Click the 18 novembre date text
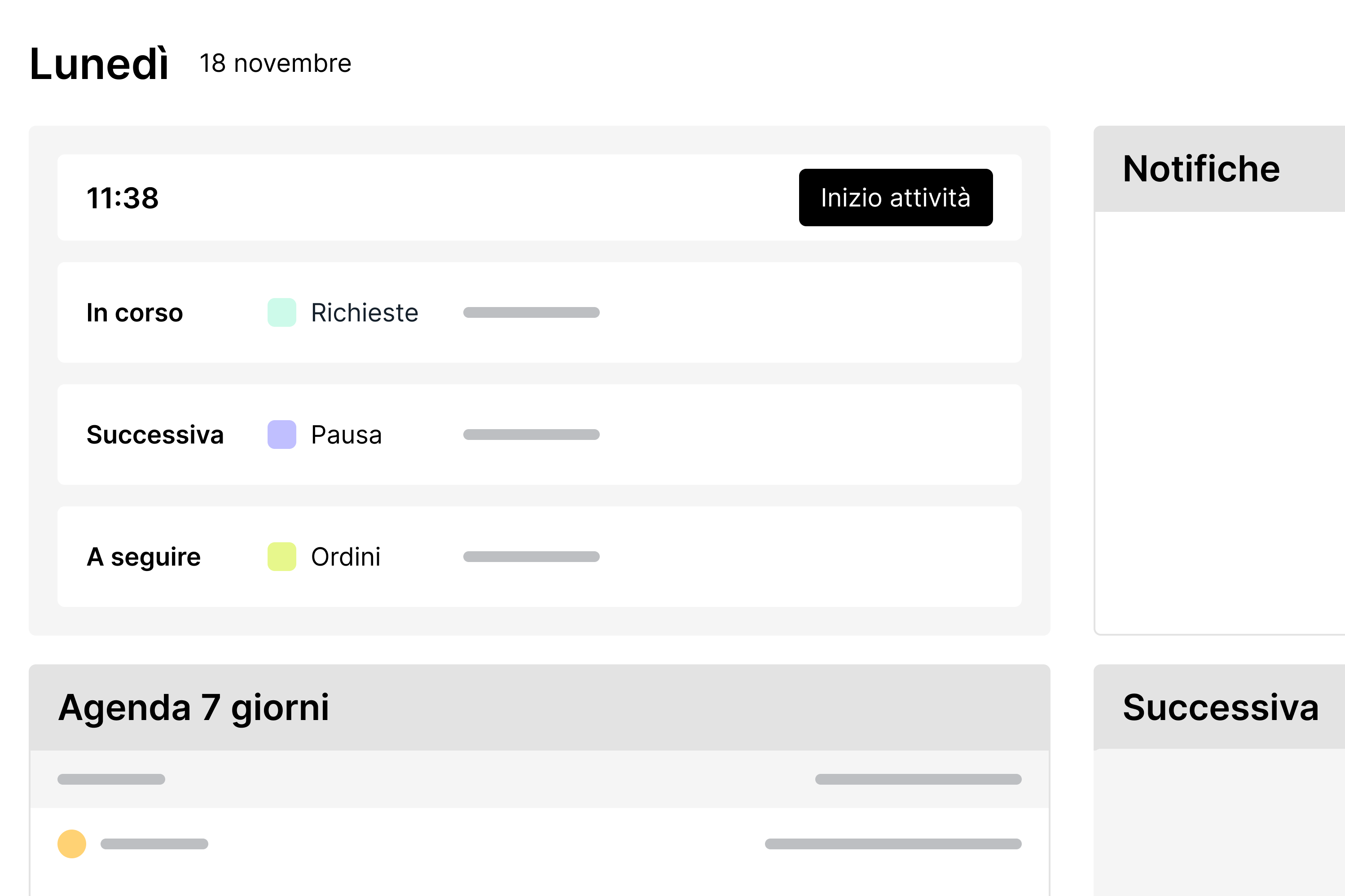Image resolution: width=1345 pixels, height=896 pixels. click(275, 63)
